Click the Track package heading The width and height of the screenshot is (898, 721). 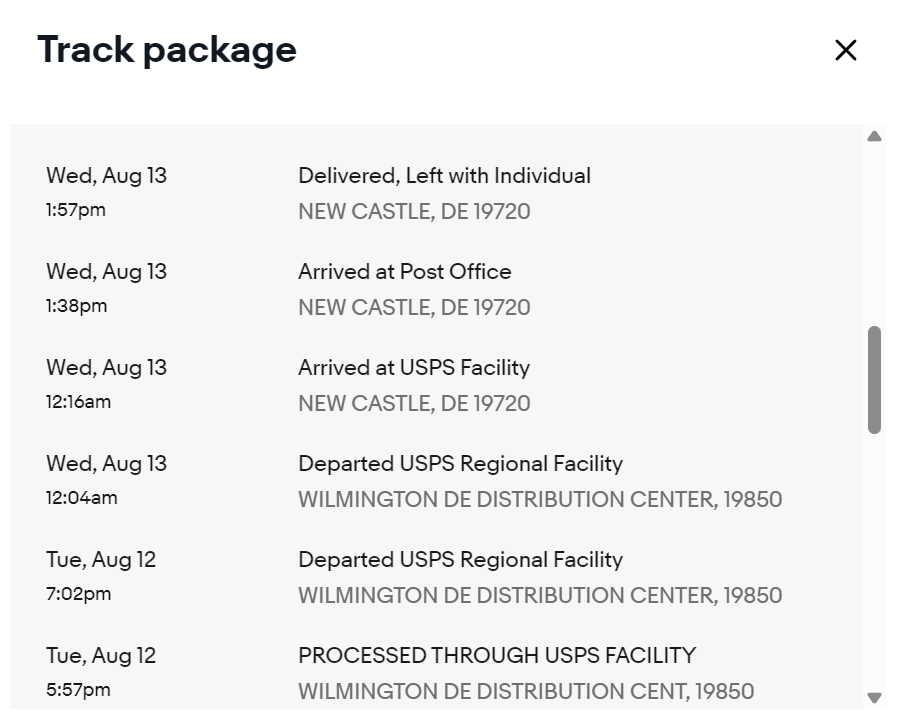coord(167,50)
